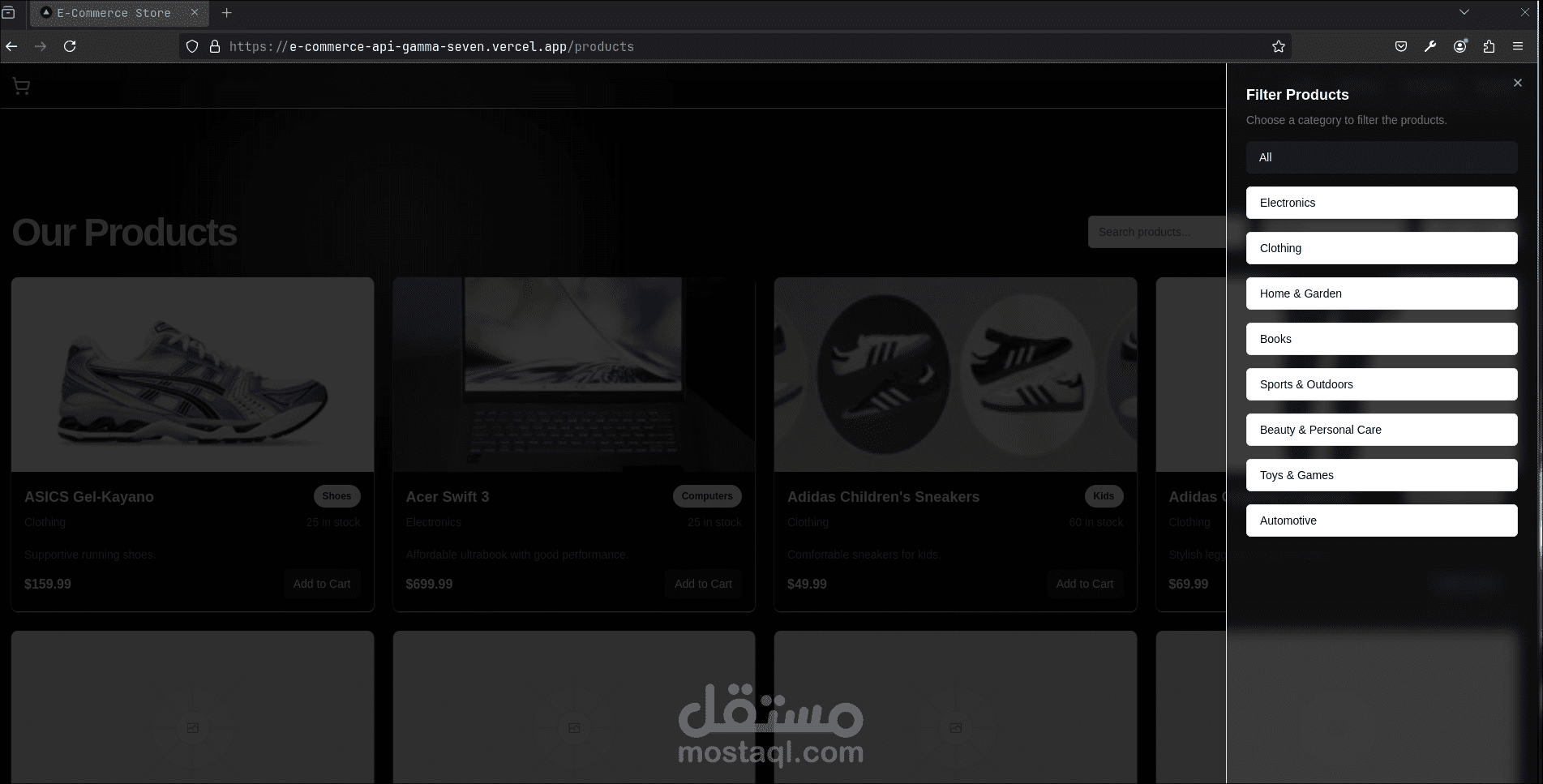
Task: Go back to previous page
Action: click(x=11, y=46)
